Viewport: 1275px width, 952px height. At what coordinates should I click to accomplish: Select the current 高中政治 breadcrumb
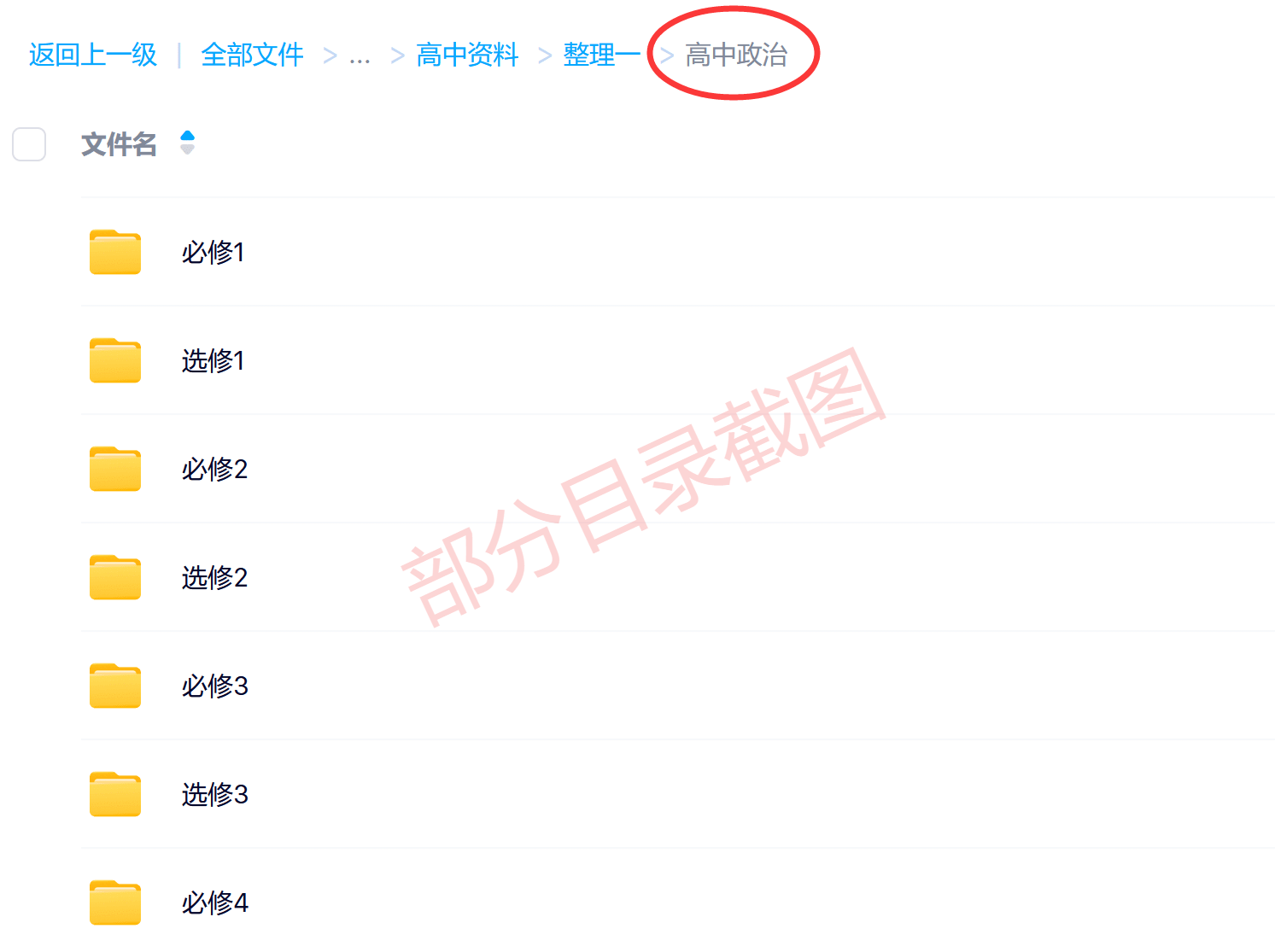736,55
